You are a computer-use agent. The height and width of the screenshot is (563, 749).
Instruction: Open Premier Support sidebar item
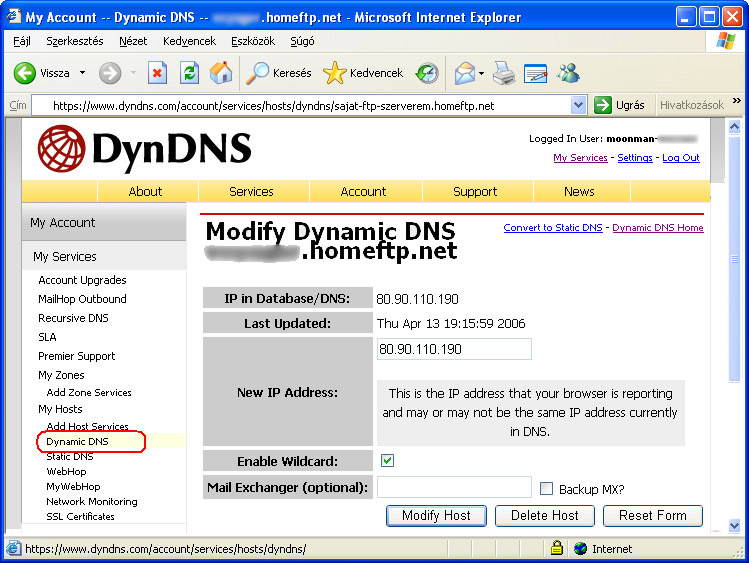click(76, 356)
